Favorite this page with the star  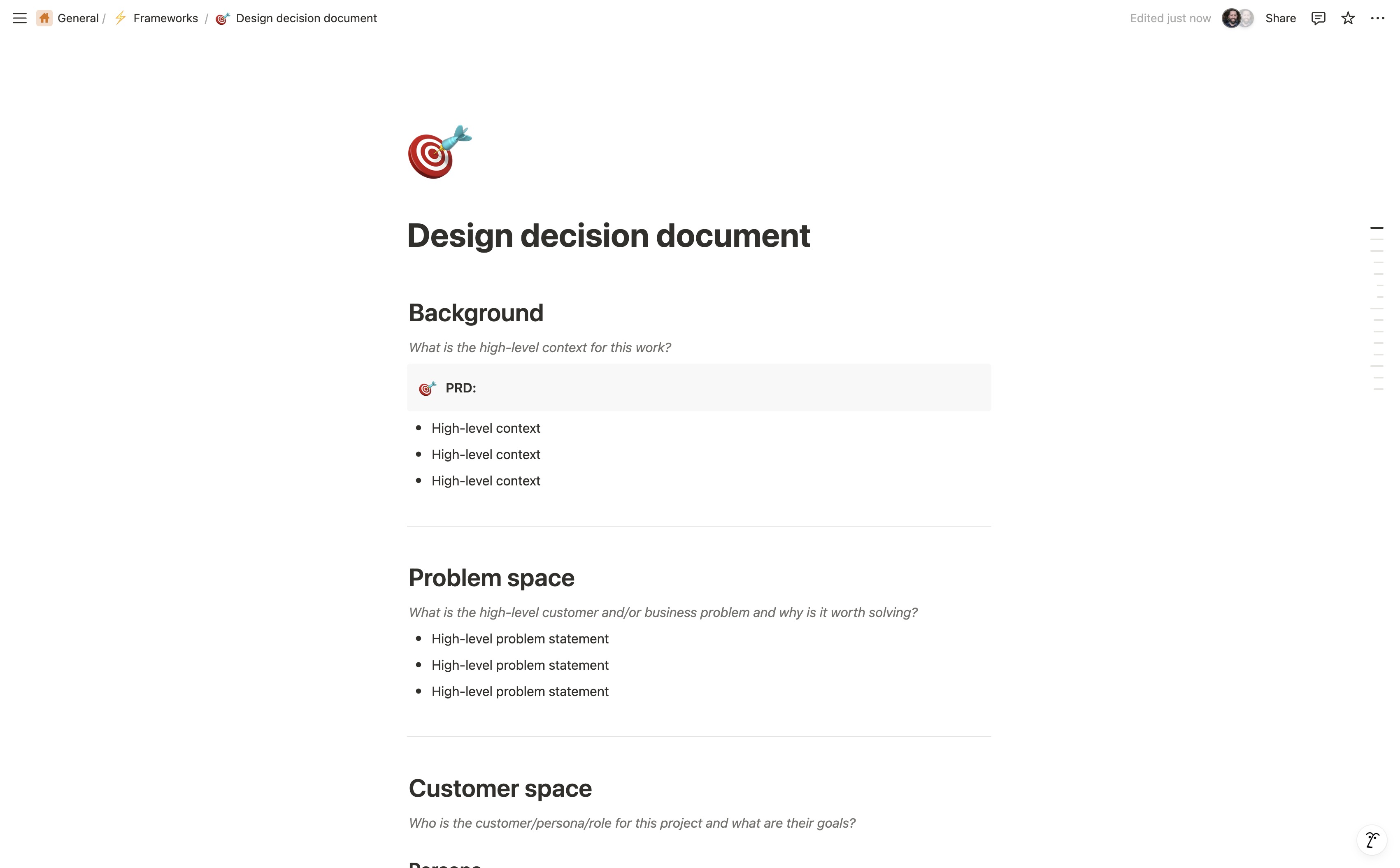tap(1347, 19)
